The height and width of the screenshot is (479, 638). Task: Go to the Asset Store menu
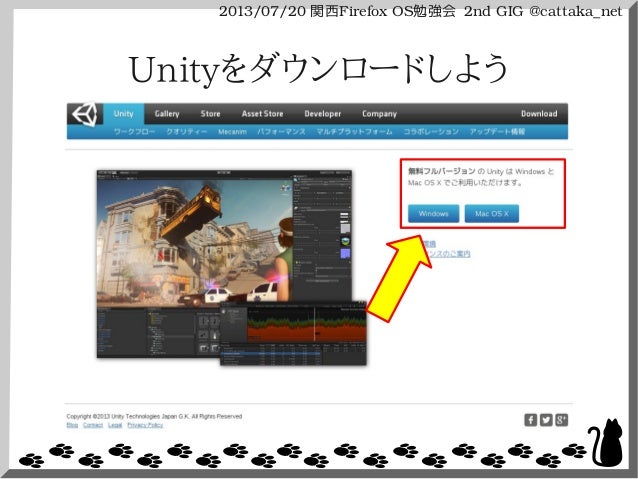click(x=262, y=114)
